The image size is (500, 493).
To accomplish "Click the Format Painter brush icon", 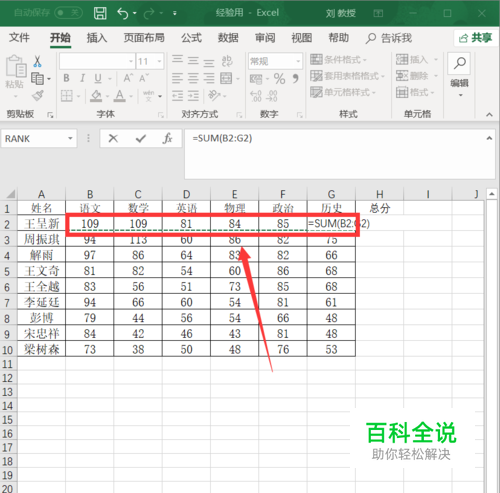I will pos(38,96).
